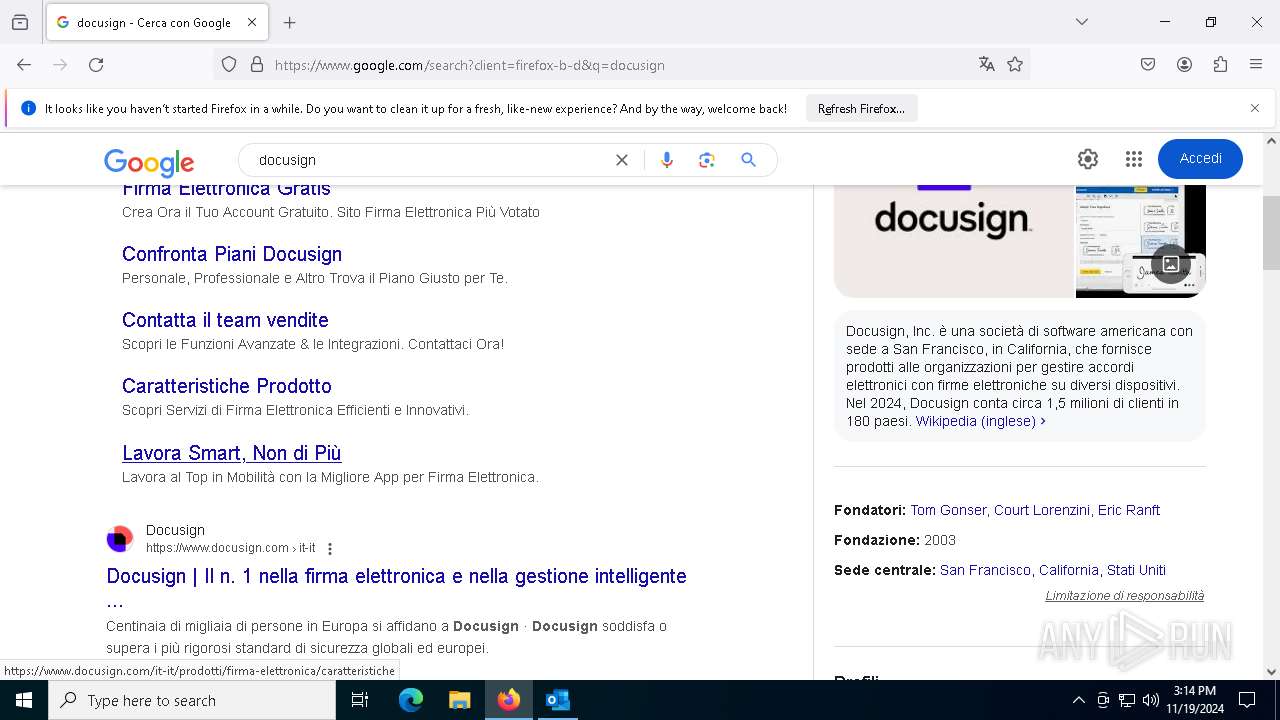Open Google apps grid
The image size is (1280, 720).
tap(1133, 159)
